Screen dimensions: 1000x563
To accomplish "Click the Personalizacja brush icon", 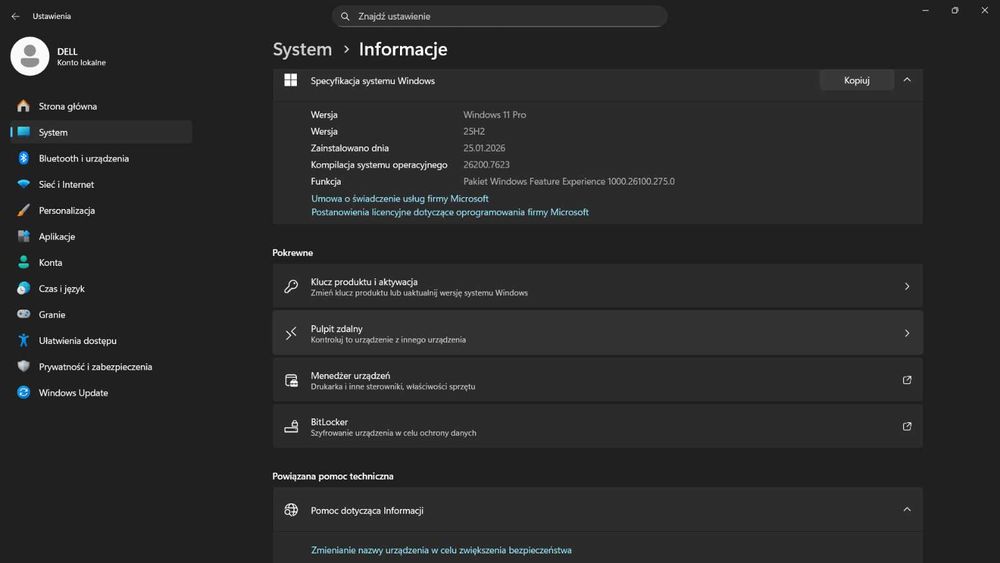I will (24, 210).
